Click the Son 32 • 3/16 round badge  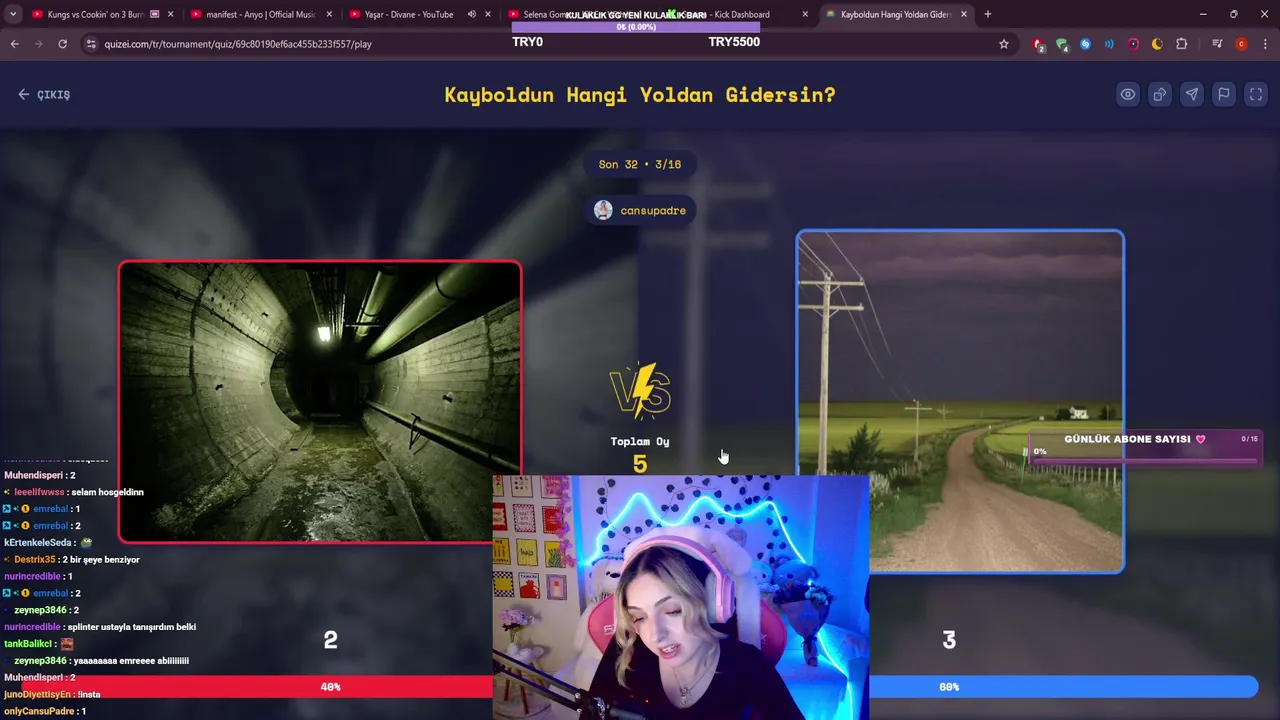pos(640,164)
